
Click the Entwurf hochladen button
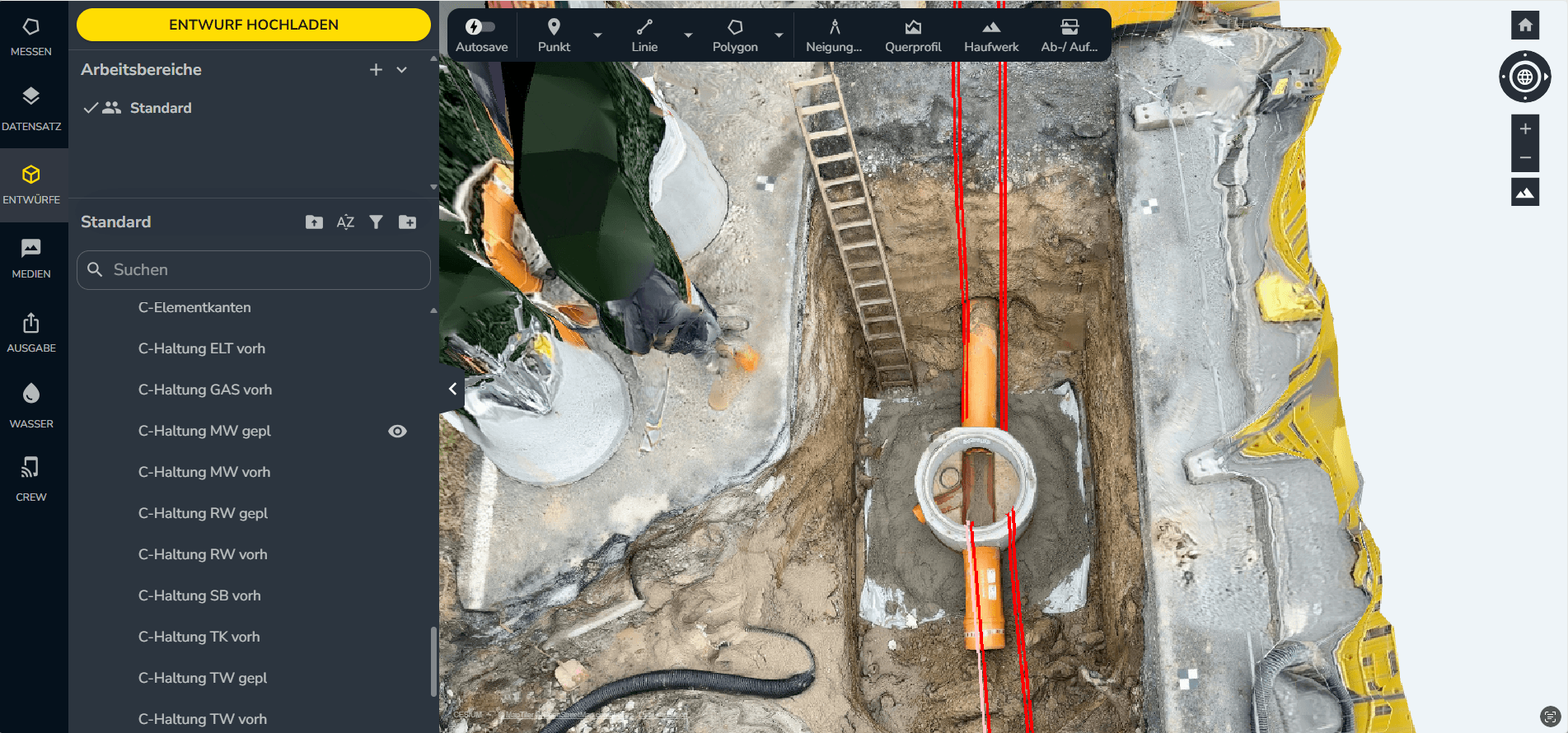[254, 25]
